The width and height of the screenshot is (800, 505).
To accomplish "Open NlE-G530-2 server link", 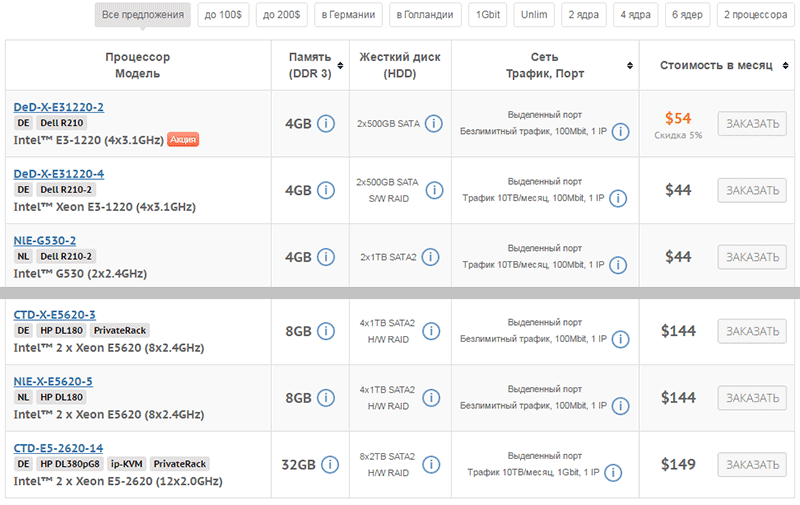I will (x=45, y=241).
